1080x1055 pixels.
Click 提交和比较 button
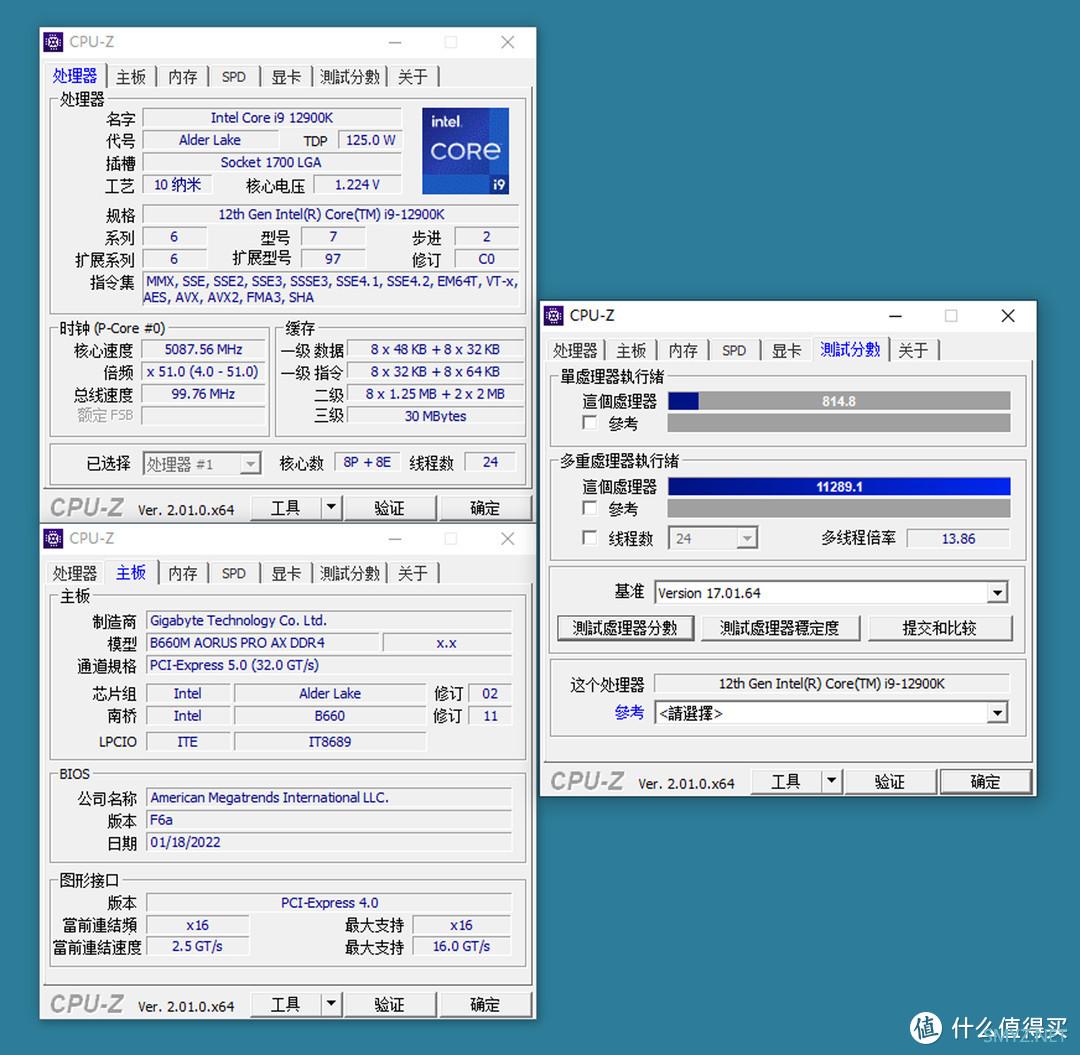pos(939,628)
